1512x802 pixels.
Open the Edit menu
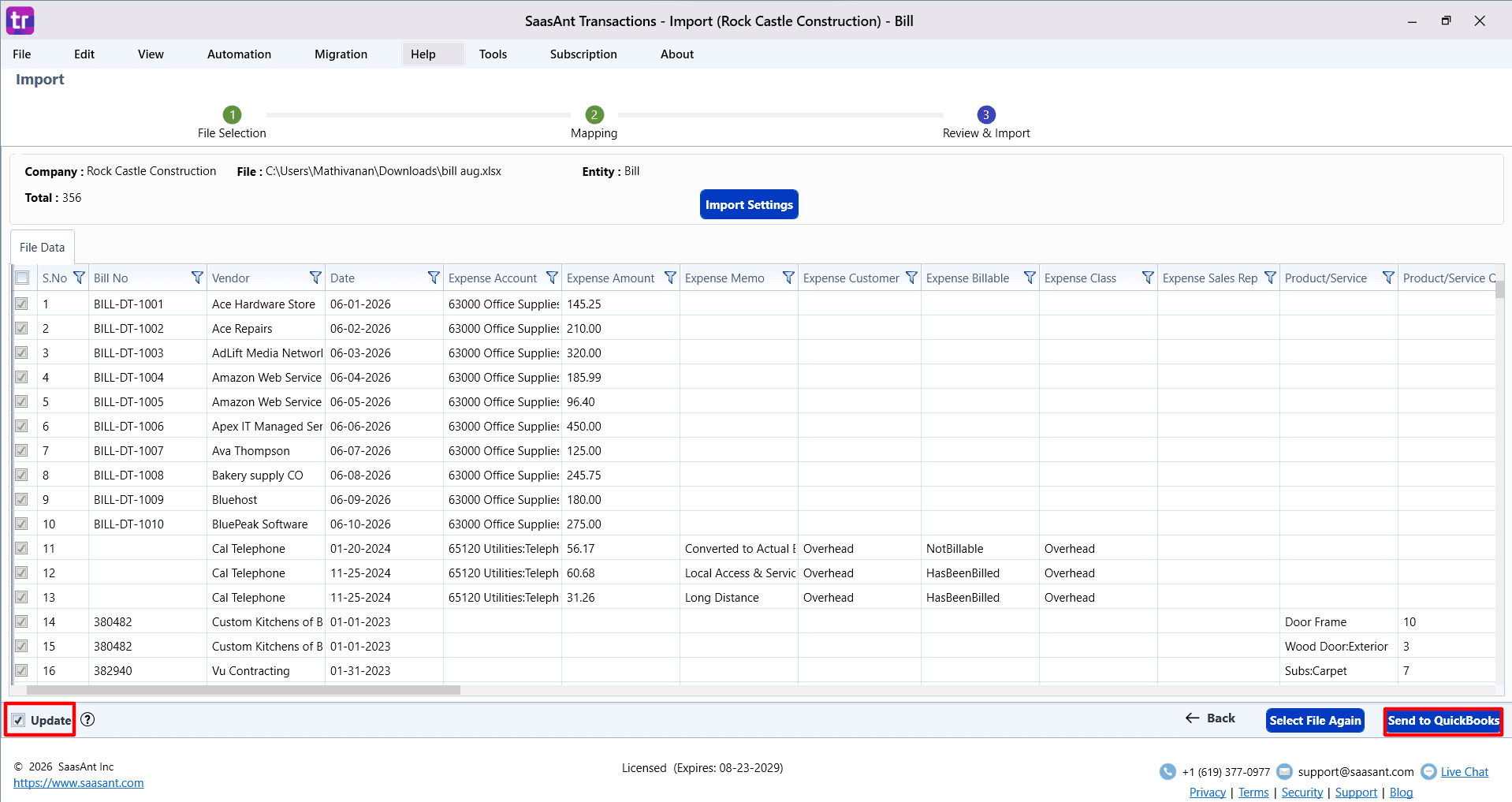pyautogui.click(x=84, y=54)
